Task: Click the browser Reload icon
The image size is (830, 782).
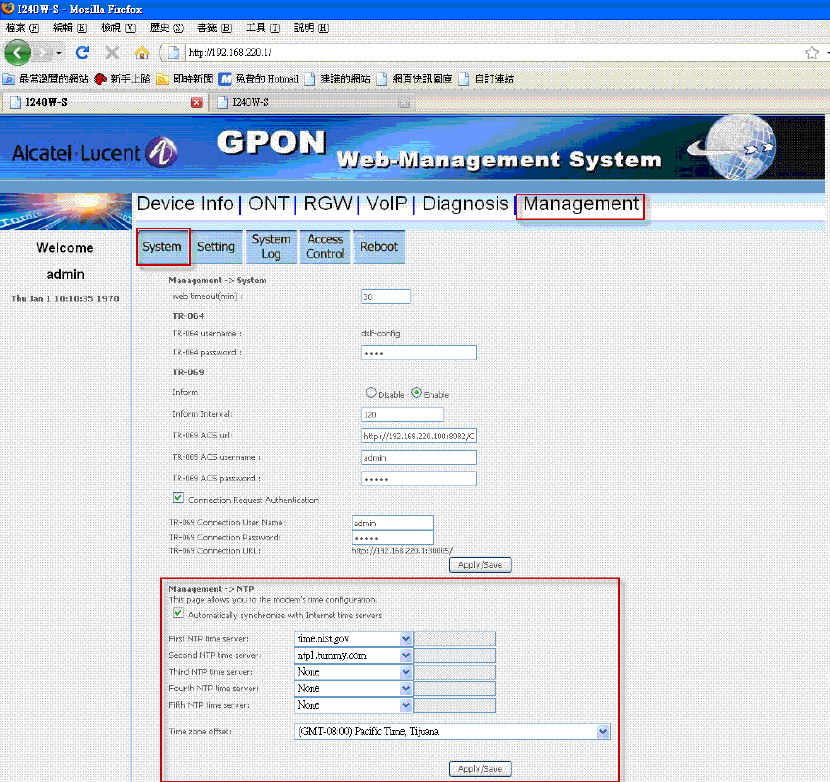Action: tap(82, 52)
